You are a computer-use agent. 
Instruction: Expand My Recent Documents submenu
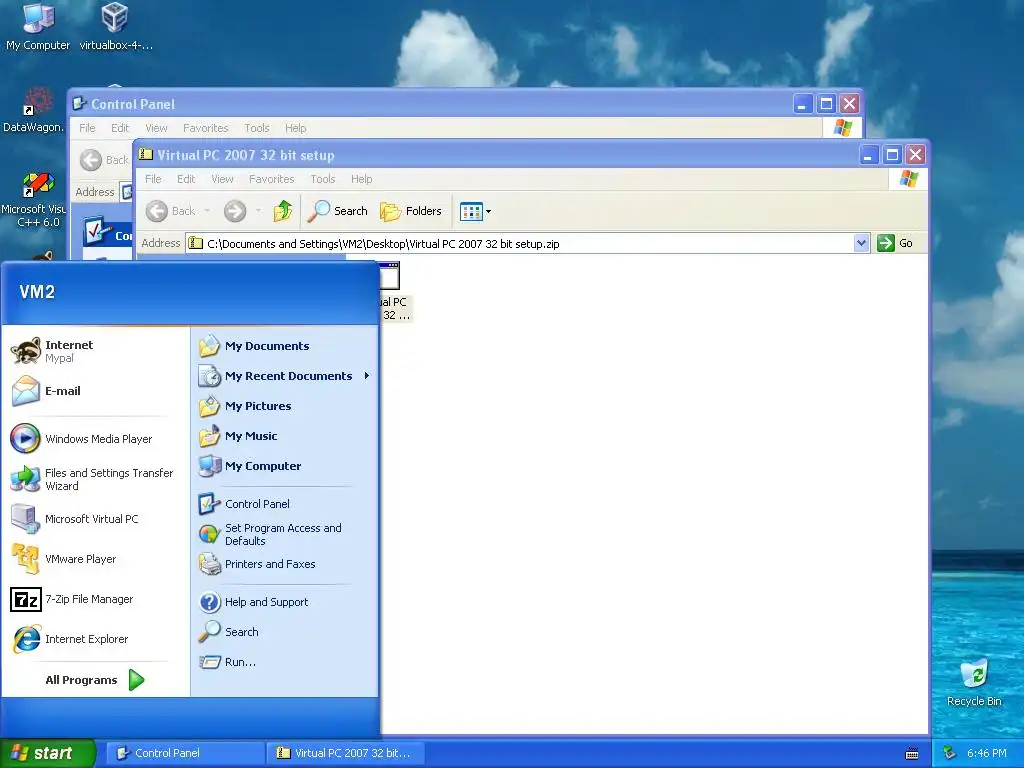[x=285, y=376]
